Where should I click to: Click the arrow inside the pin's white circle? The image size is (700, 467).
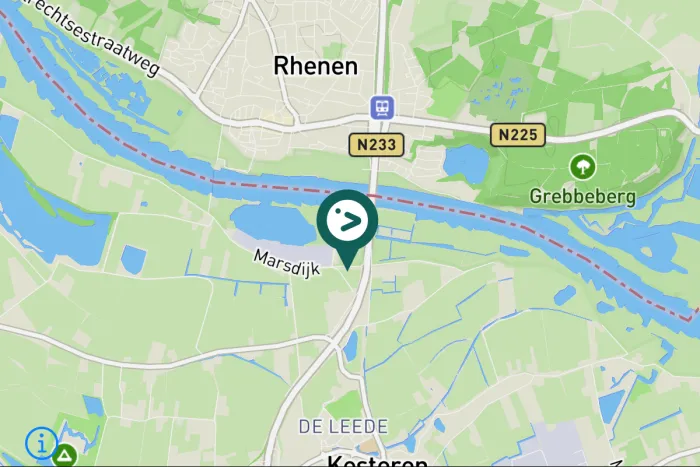[351, 221]
